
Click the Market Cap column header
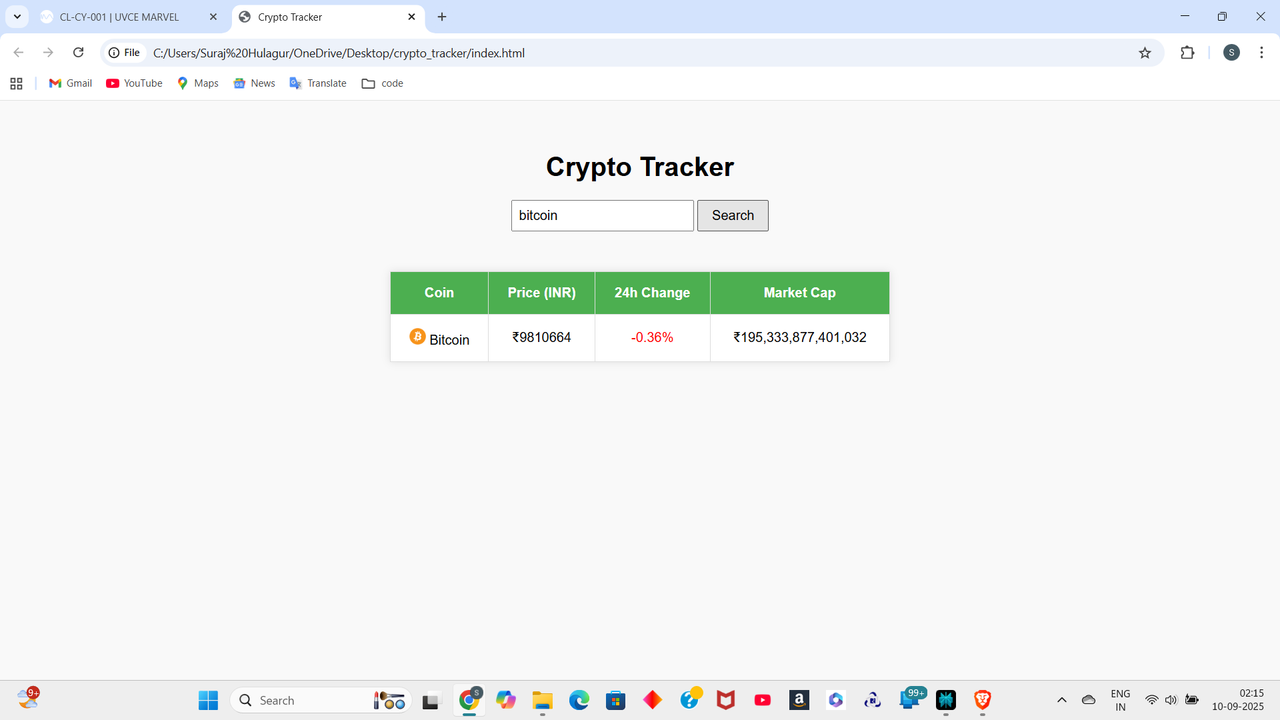point(800,293)
